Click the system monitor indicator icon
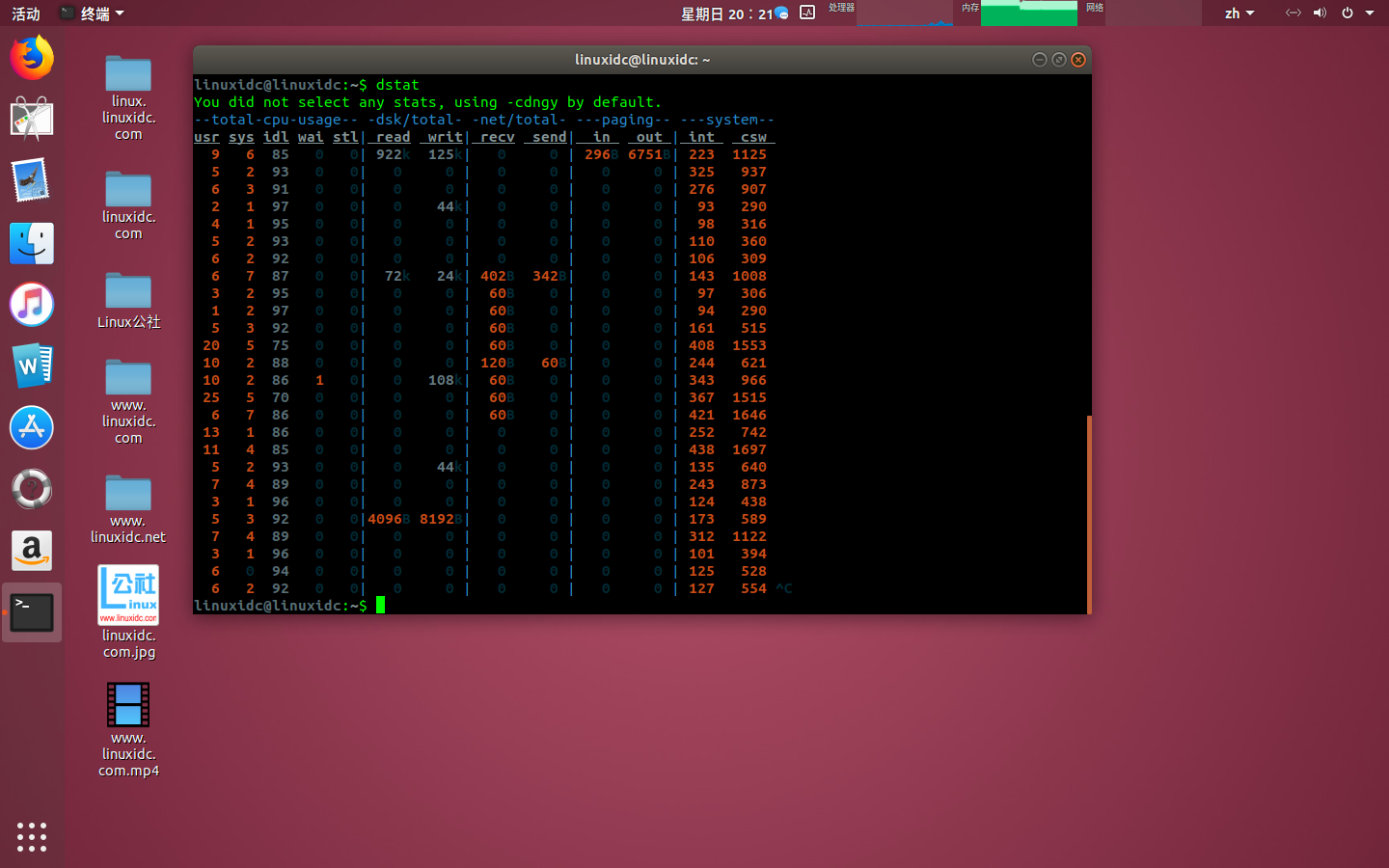1389x868 pixels. [x=807, y=13]
